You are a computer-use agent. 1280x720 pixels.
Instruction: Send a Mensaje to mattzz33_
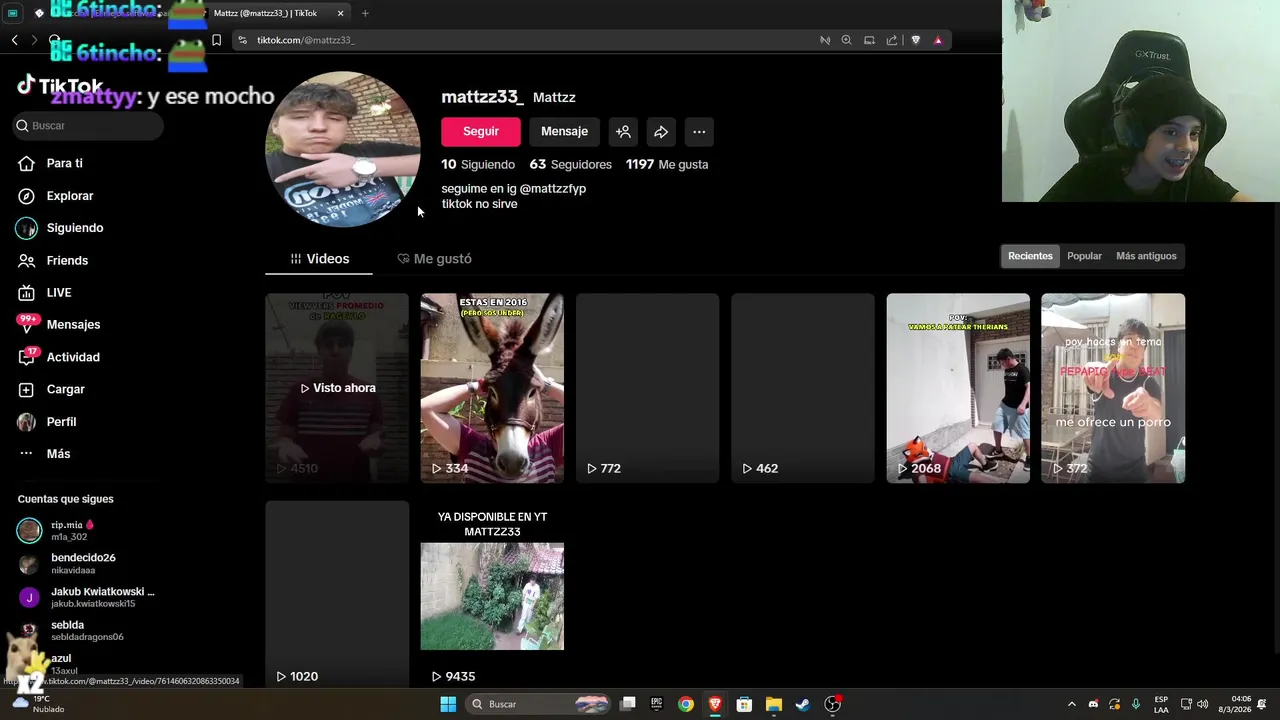(564, 131)
